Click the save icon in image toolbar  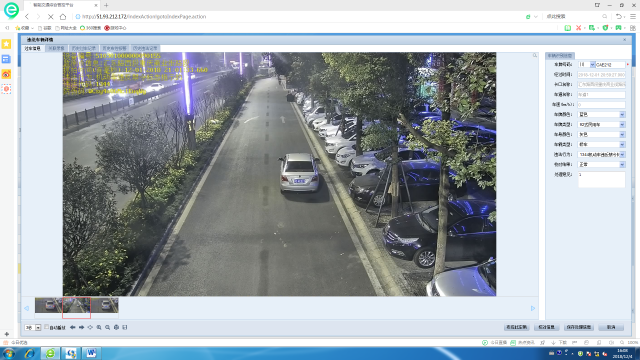point(125,327)
